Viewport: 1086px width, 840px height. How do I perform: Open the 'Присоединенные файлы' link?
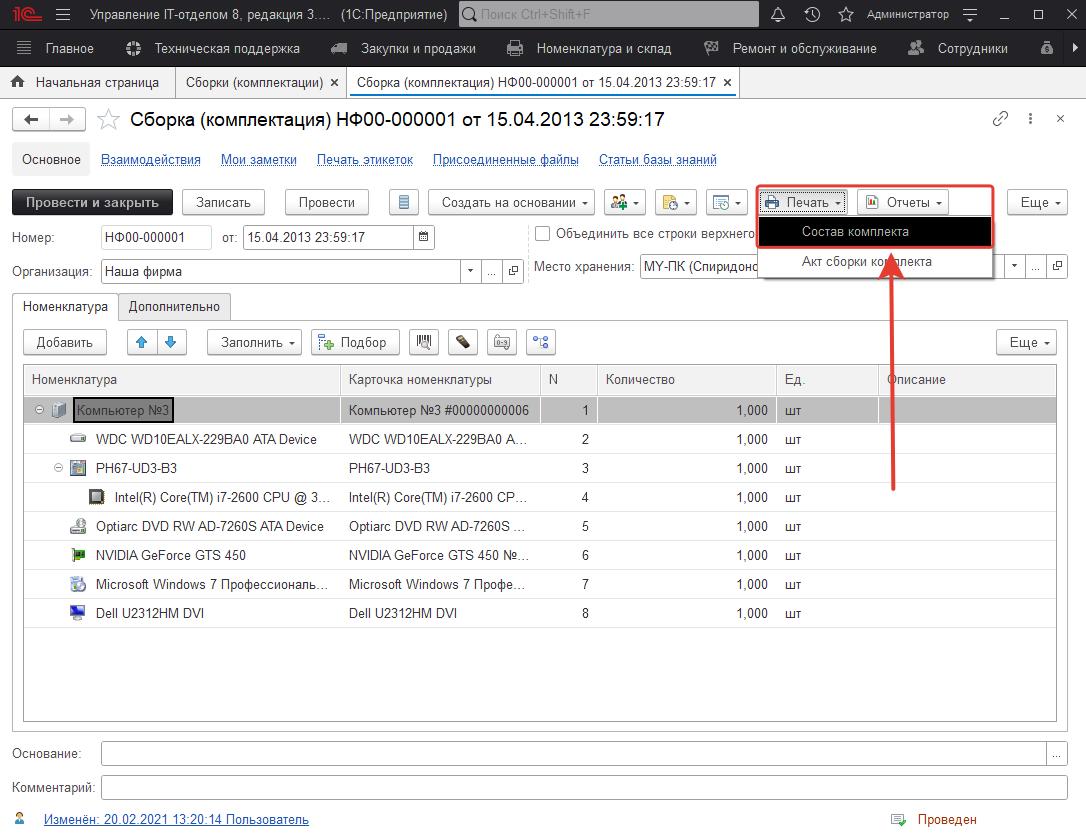click(505, 160)
